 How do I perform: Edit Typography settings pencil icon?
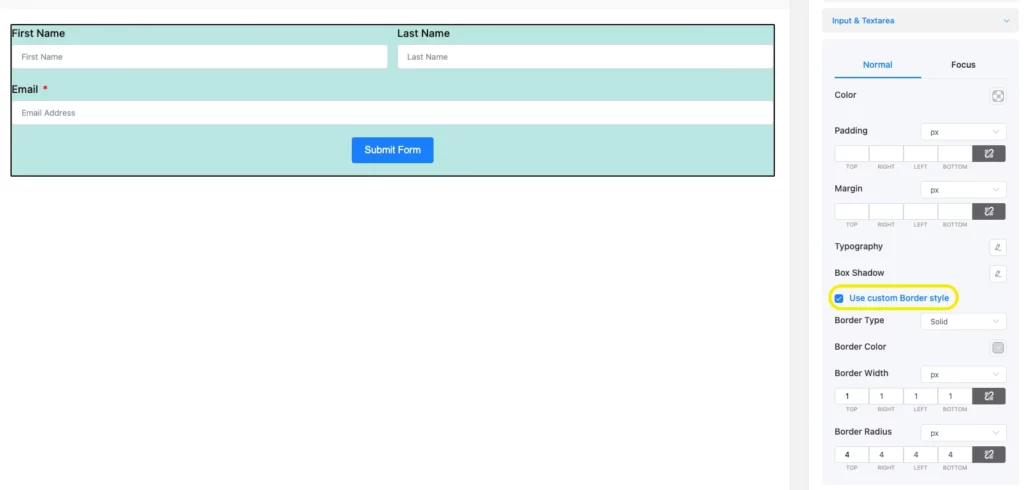(x=997, y=247)
